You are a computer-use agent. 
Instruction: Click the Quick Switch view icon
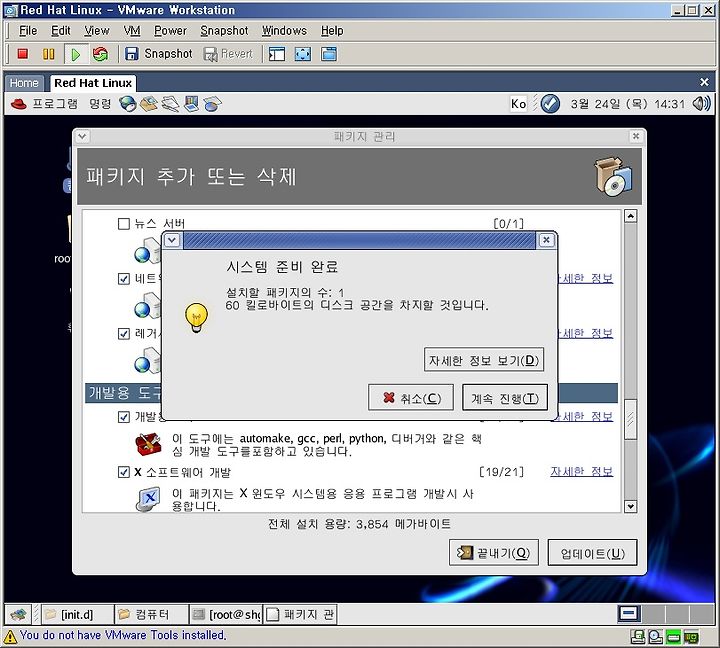[x=329, y=54]
